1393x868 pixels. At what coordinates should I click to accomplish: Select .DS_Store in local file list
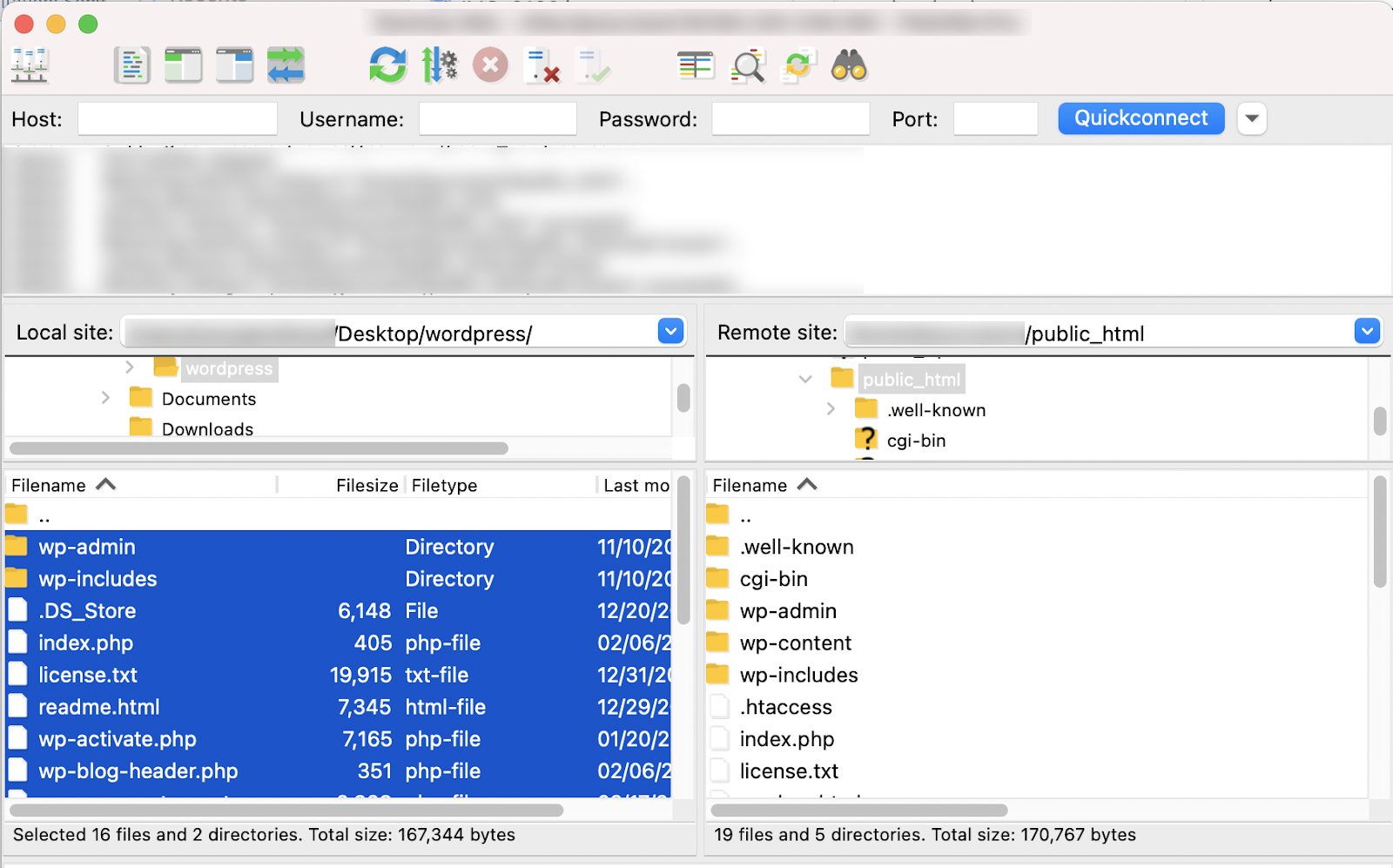pyautogui.click(x=338, y=611)
